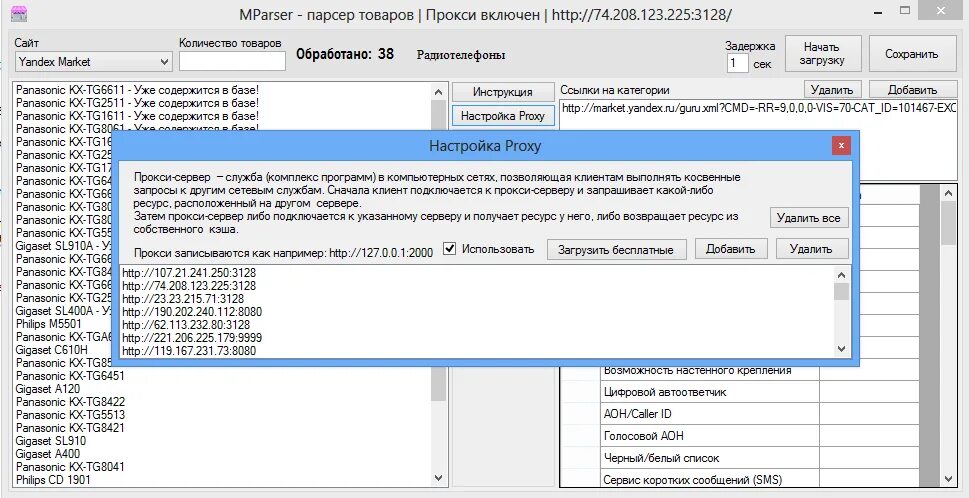The width and height of the screenshot is (970, 498).
Task: Toggle the Использовать proxy checkbox
Action: (x=450, y=249)
